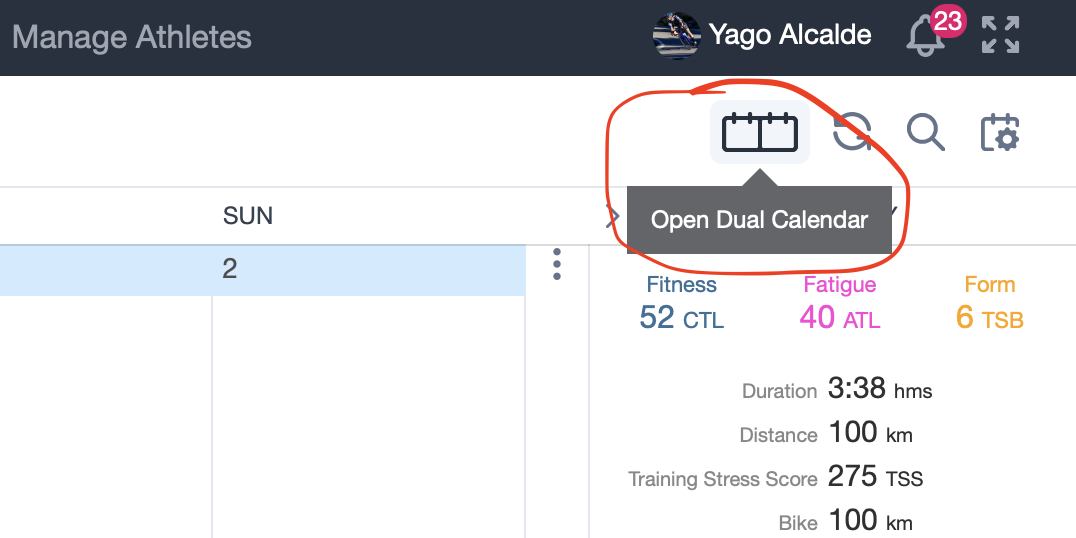1076x538 pixels.
Task: Open the Yago Alcalde account menu
Action: point(790,34)
